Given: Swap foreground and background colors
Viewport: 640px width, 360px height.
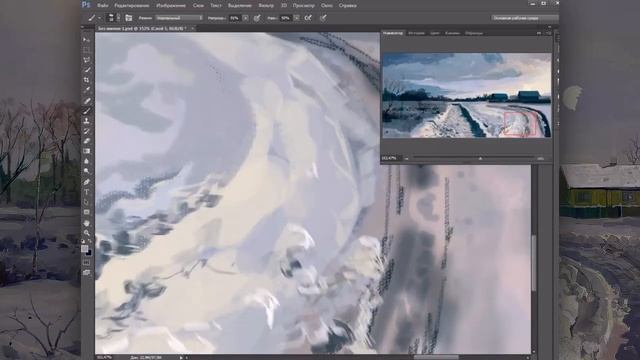Looking at the screenshot, I should point(90,242).
